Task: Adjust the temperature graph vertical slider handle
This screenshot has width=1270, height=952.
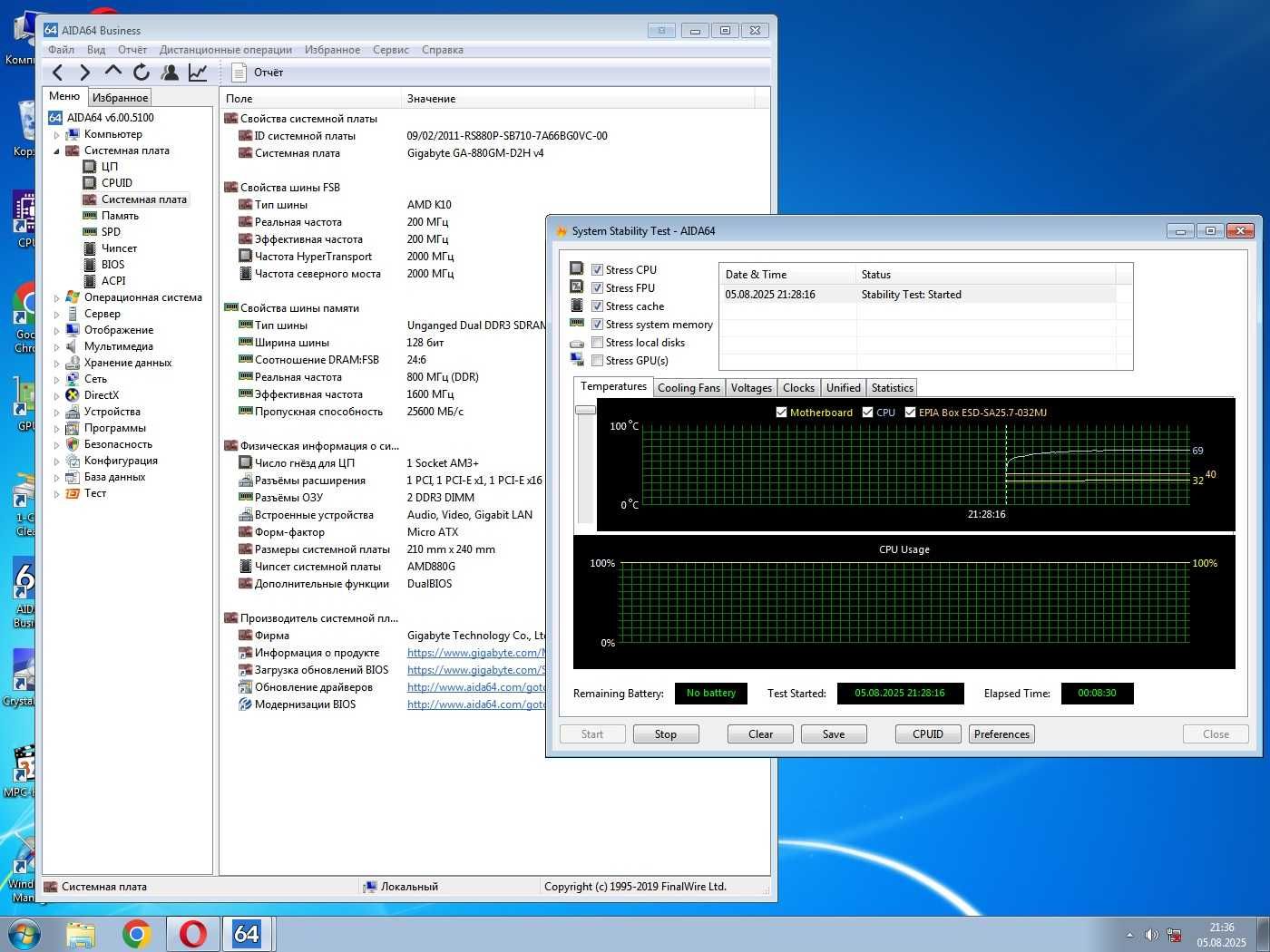Action: point(585,410)
